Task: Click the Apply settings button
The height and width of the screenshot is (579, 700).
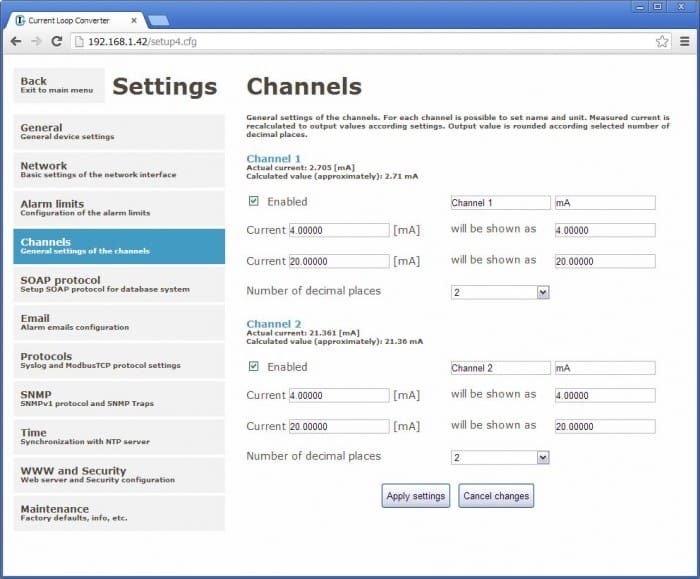Action: tap(415, 496)
